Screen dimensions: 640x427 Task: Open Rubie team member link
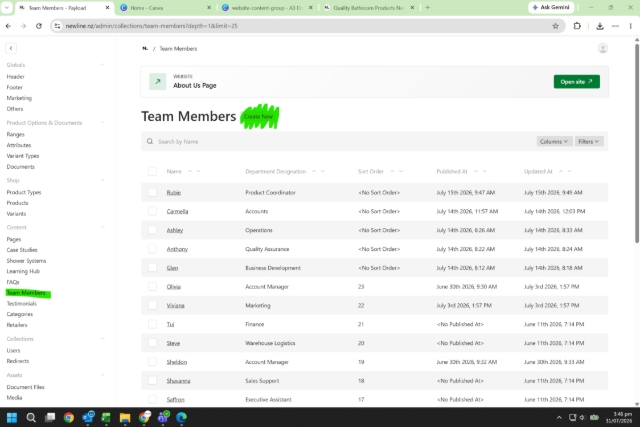[173, 192]
